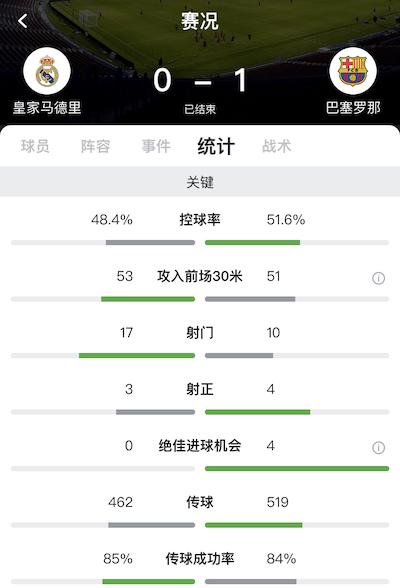Tap the 关键 section header
This screenshot has width=400, height=588.
click(x=200, y=182)
